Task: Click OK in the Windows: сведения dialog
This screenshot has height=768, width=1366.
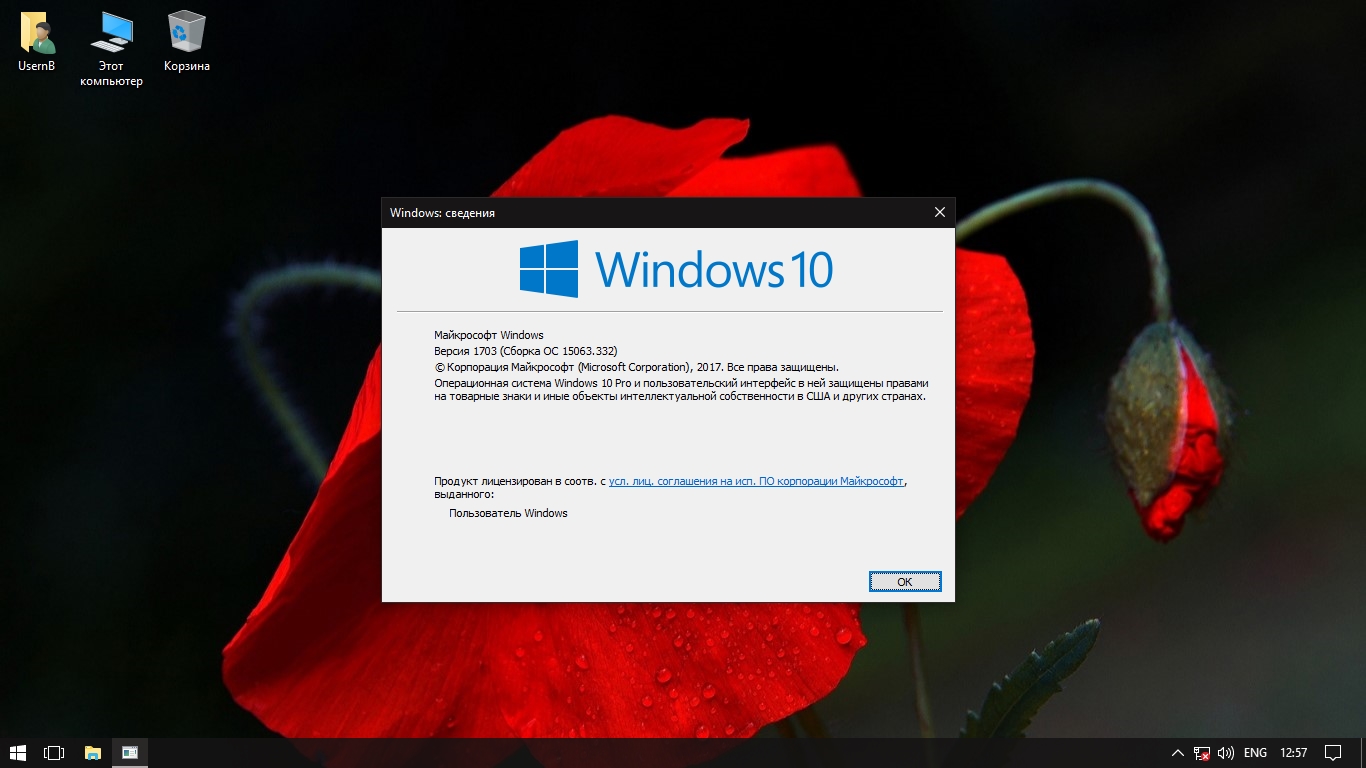Action: (905, 581)
